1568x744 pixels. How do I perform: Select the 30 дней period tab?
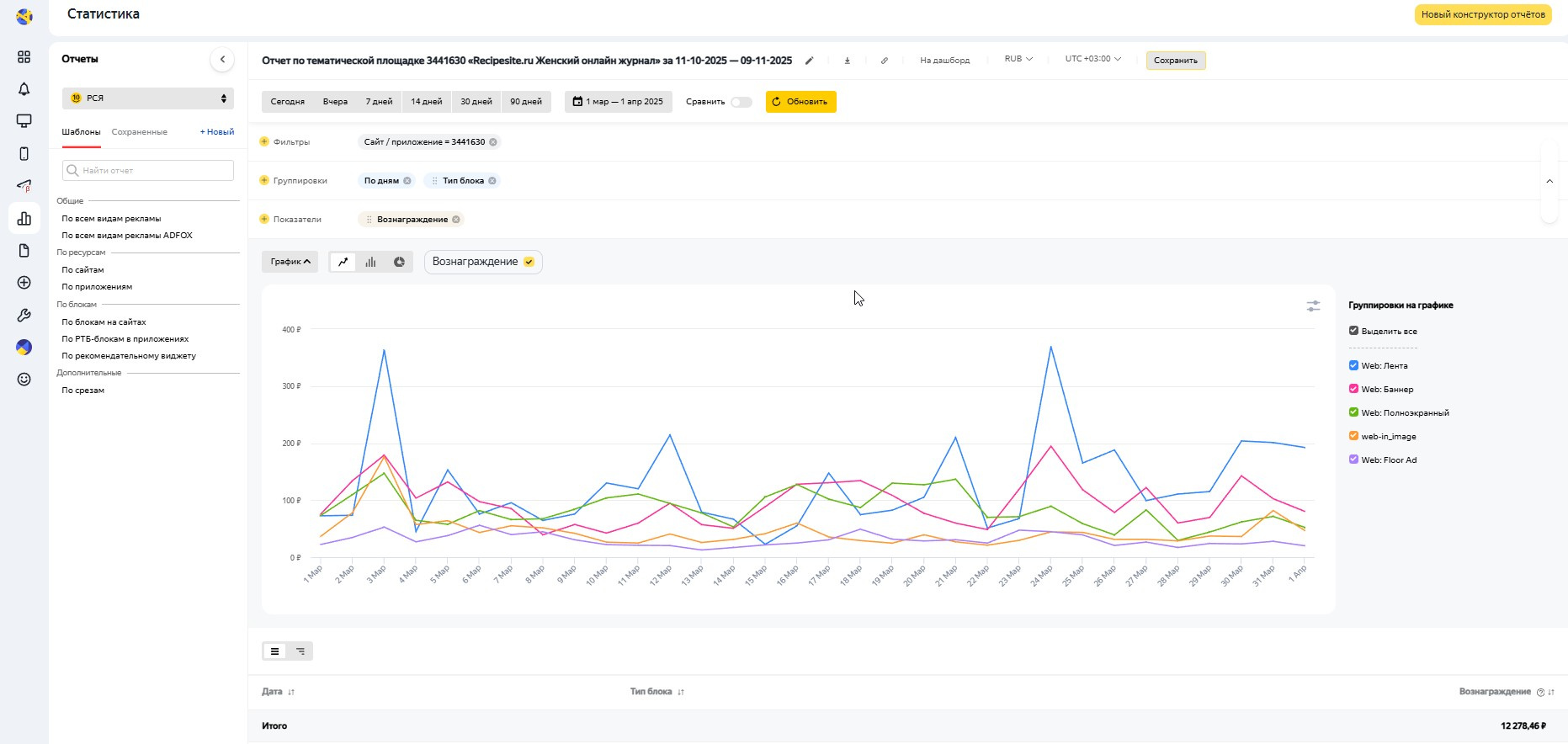tap(476, 102)
